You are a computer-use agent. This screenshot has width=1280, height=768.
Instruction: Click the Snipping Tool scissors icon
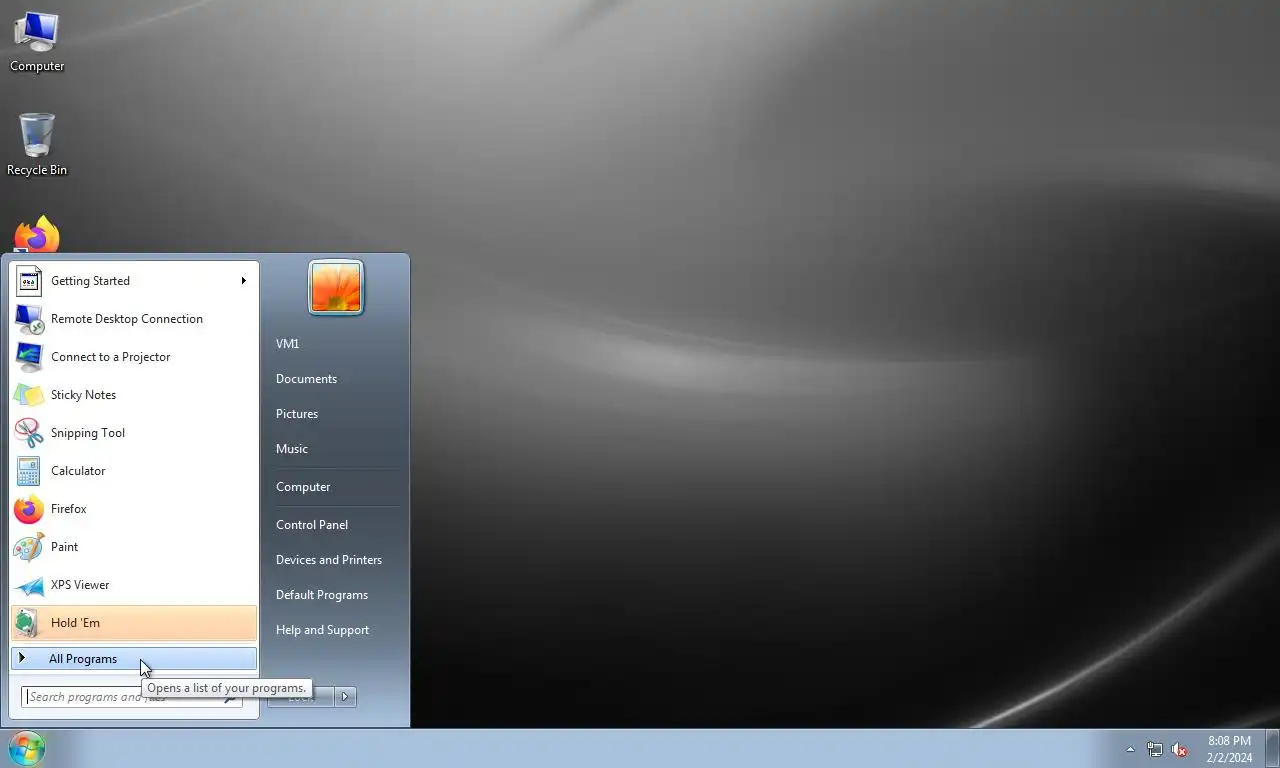[29, 433]
